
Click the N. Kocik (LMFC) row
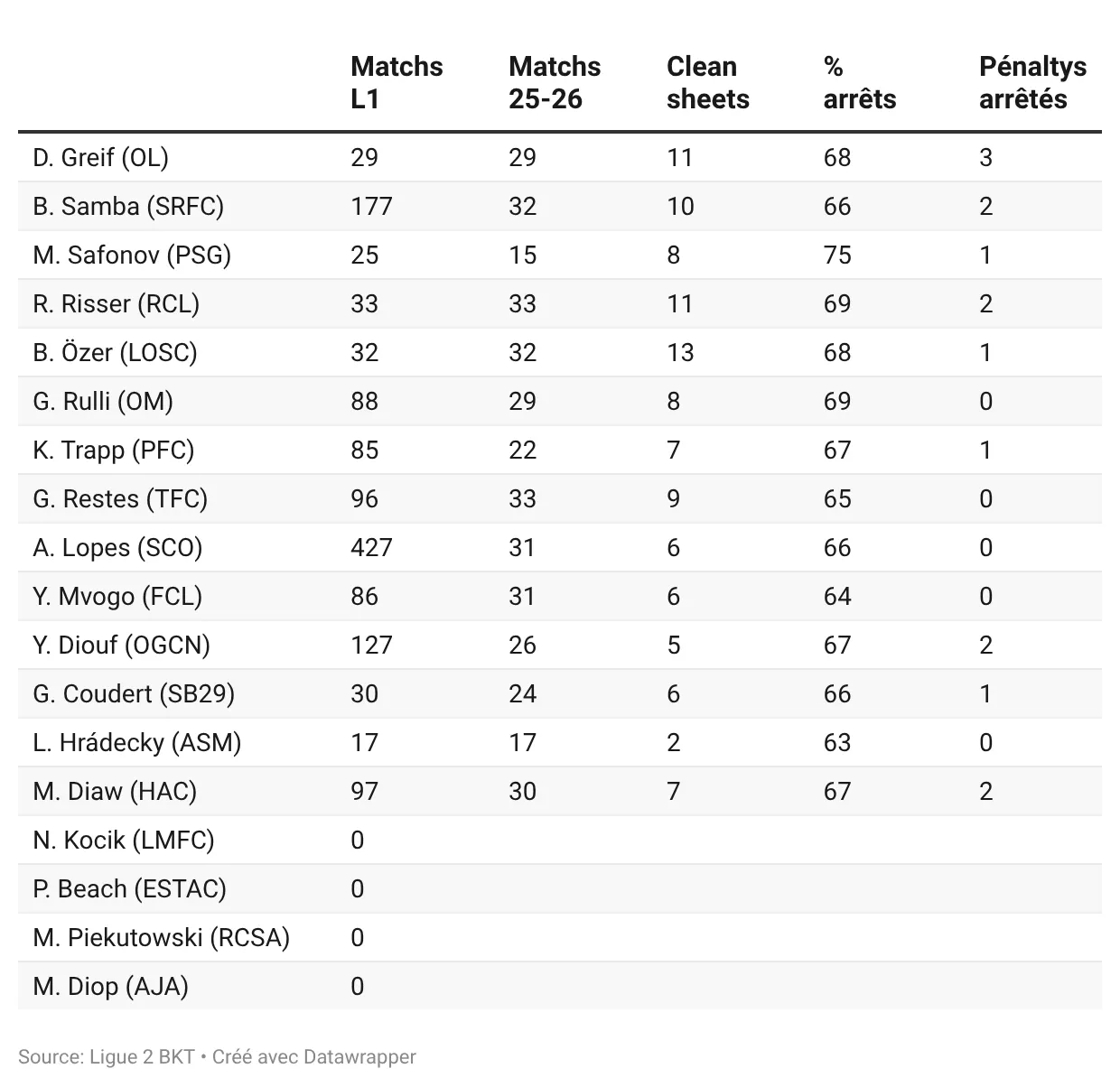560,840
